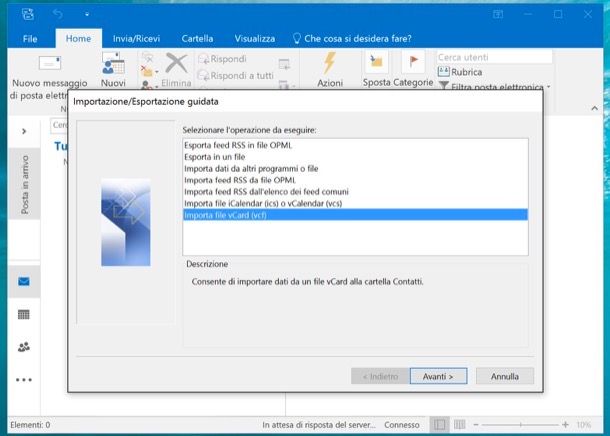Click the Nuovi elementi icon
Viewport: 610px width, 436px height.
point(113,63)
